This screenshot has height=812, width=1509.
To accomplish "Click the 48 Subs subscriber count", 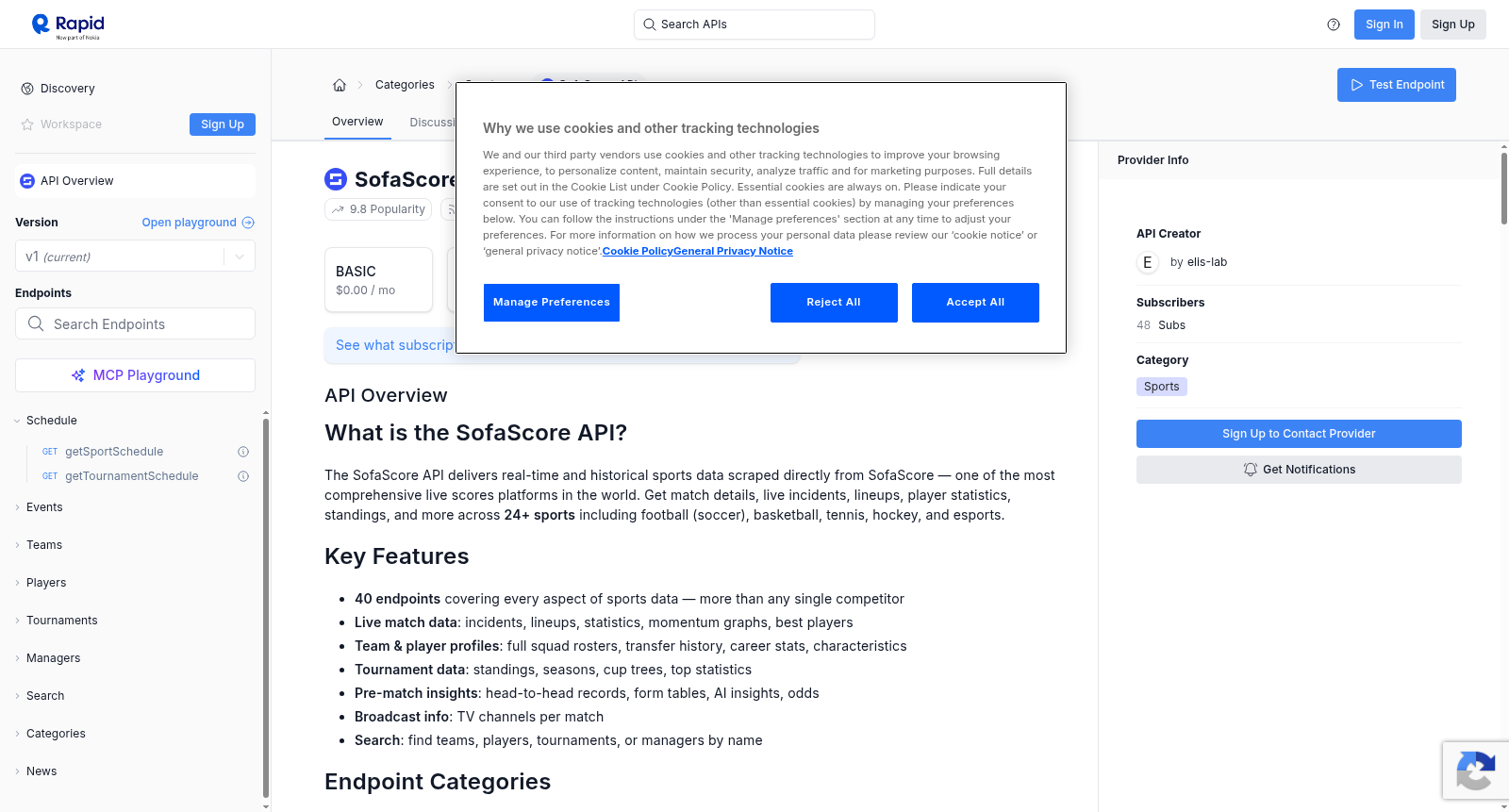I will click(x=1161, y=325).
